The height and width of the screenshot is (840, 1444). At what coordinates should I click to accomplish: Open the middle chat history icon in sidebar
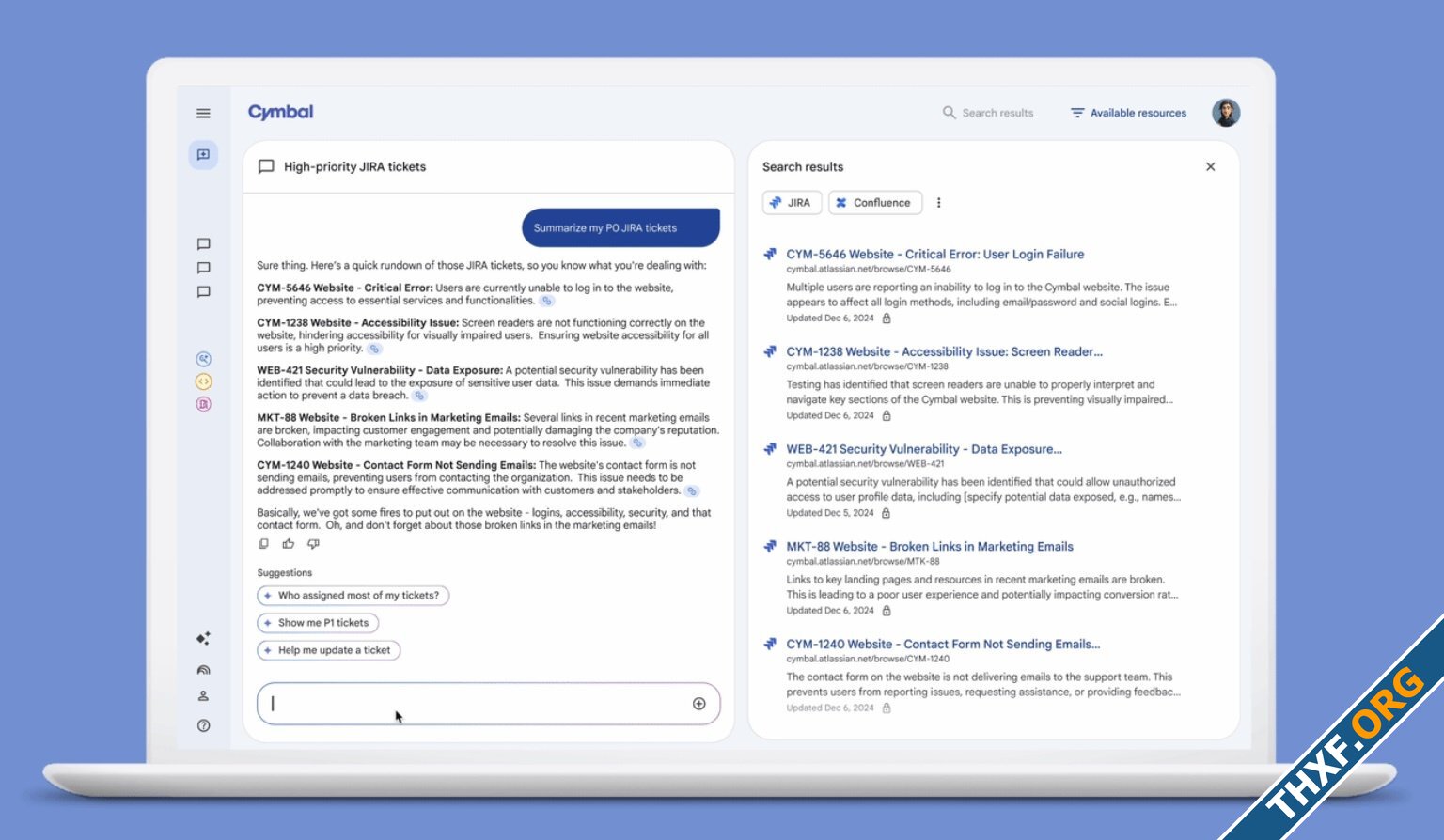[203, 268]
